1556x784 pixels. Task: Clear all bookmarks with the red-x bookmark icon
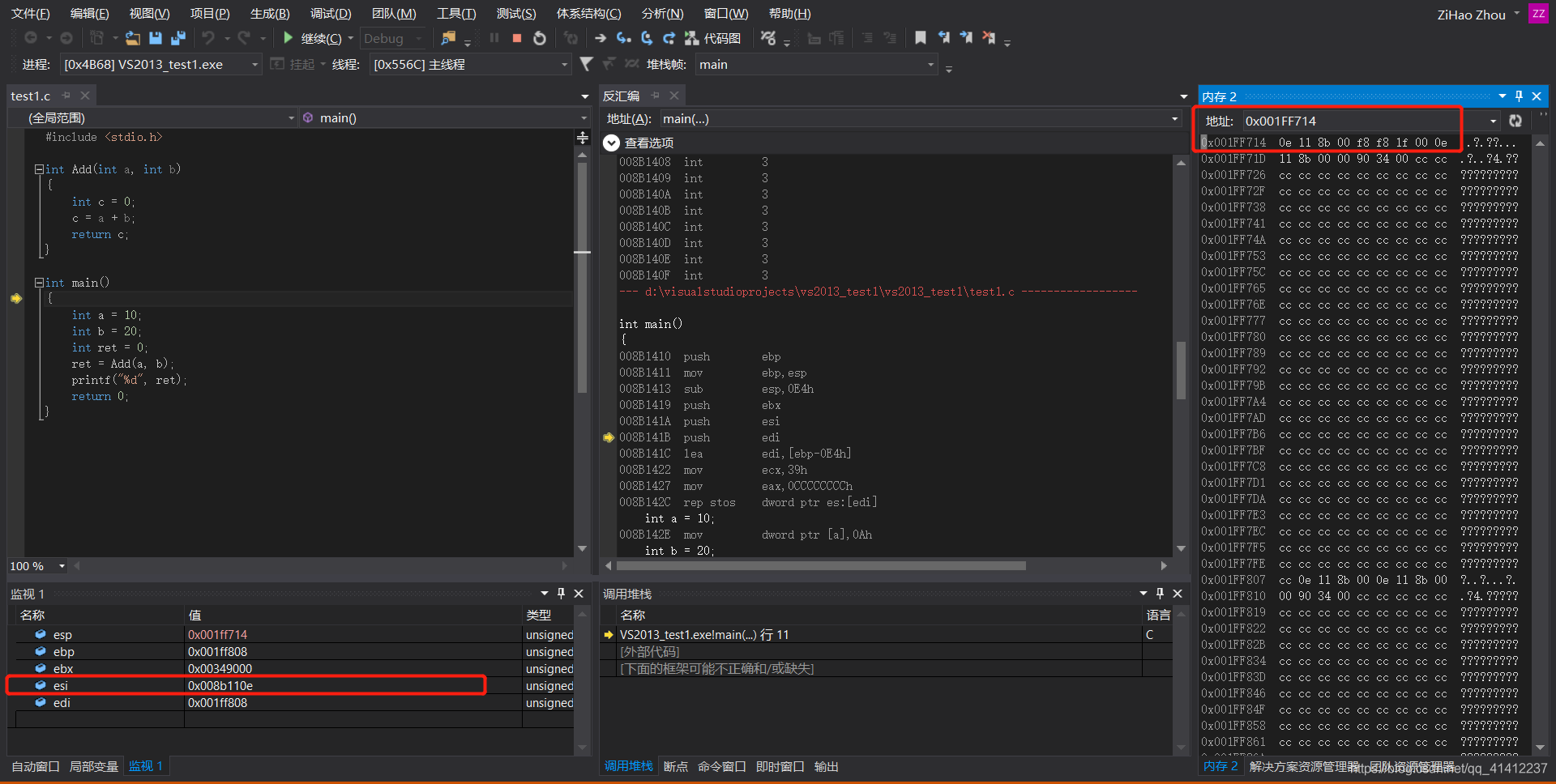click(x=989, y=37)
